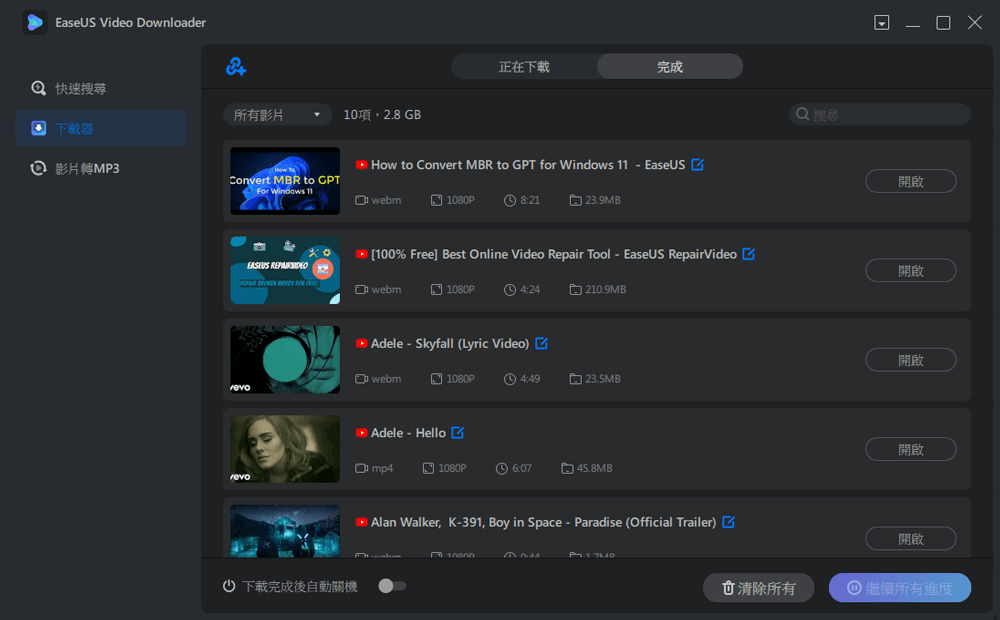The image size is (1000, 620).
Task: Click the 23.9MB file size folder icon
Action: [575, 200]
